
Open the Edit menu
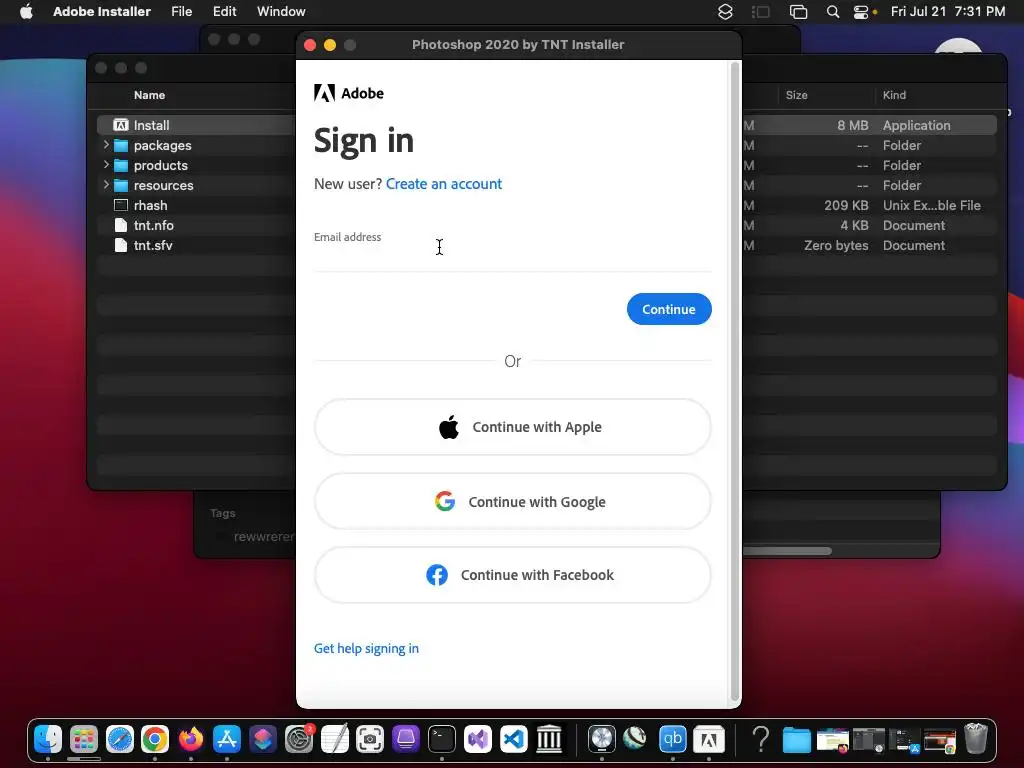point(225,11)
